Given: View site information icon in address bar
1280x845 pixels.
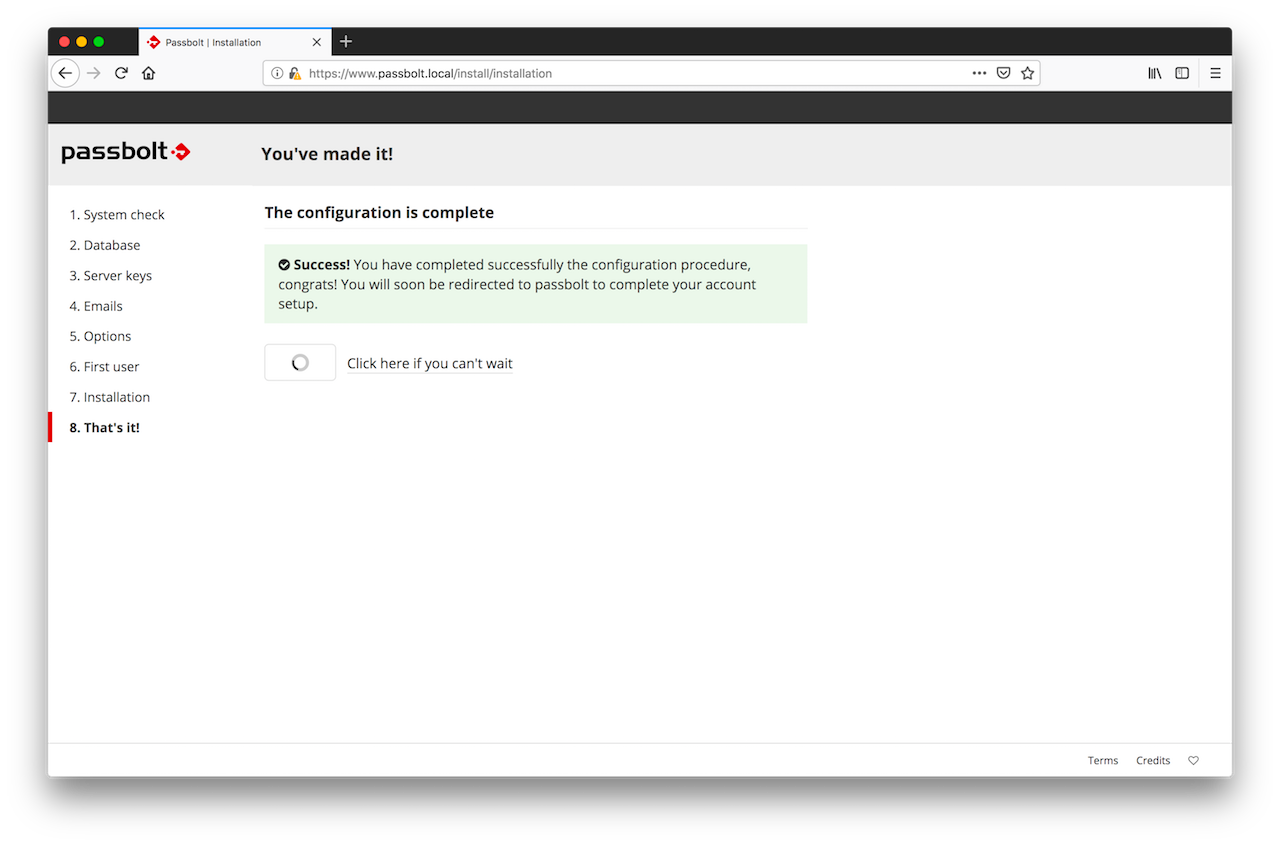Looking at the screenshot, I should [278, 73].
